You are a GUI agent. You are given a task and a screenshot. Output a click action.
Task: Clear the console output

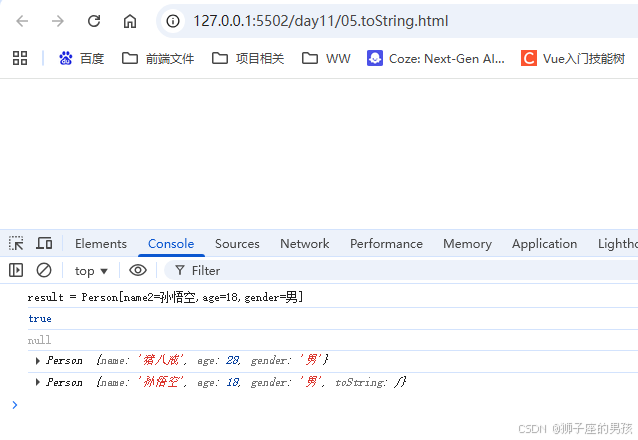coord(44,270)
